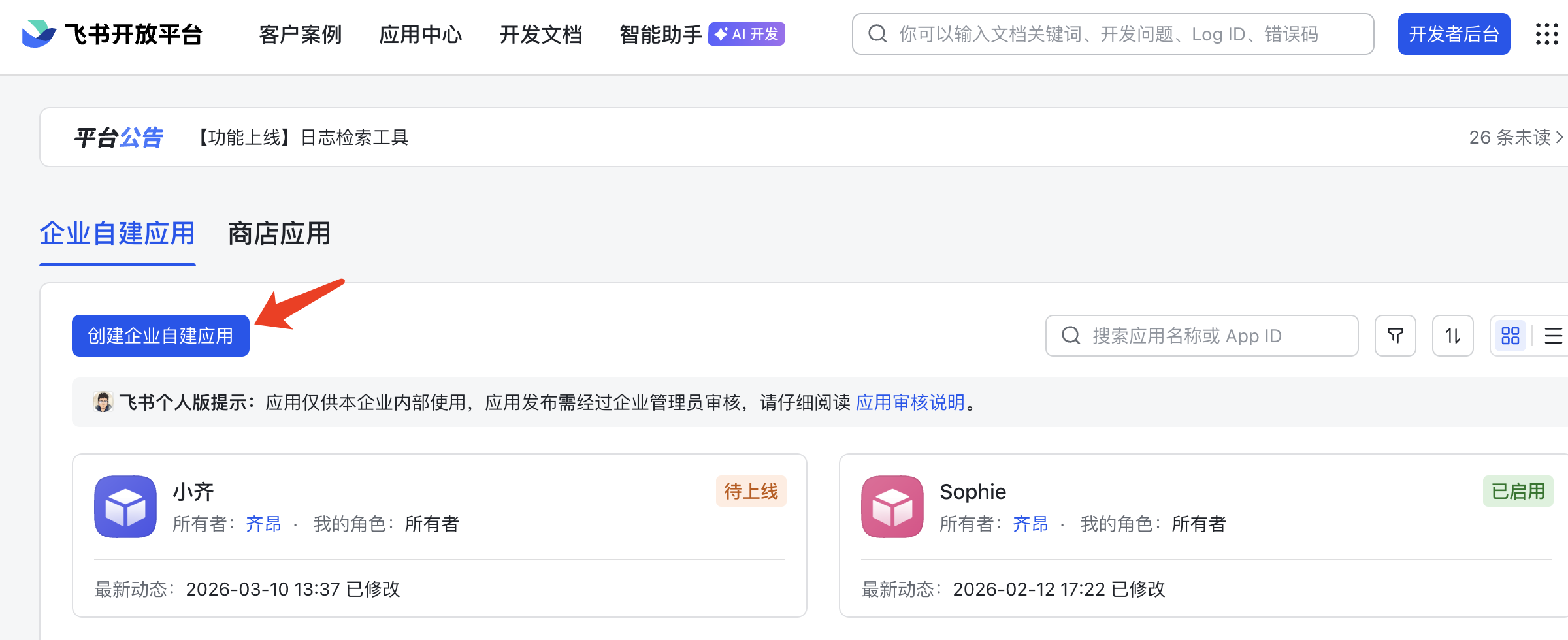This screenshot has height=640, width=1568.
Task: Click the filter funnel icon
Action: pyautogui.click(x=1395, y=336)
